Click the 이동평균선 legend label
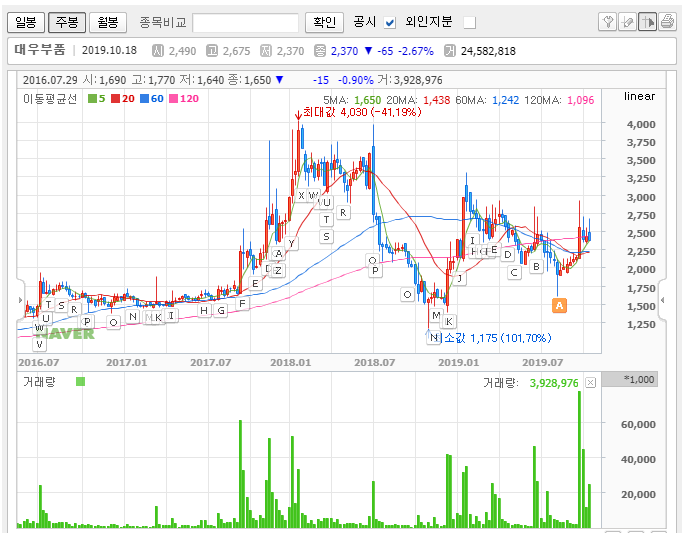685x533 pixels. 50,99
